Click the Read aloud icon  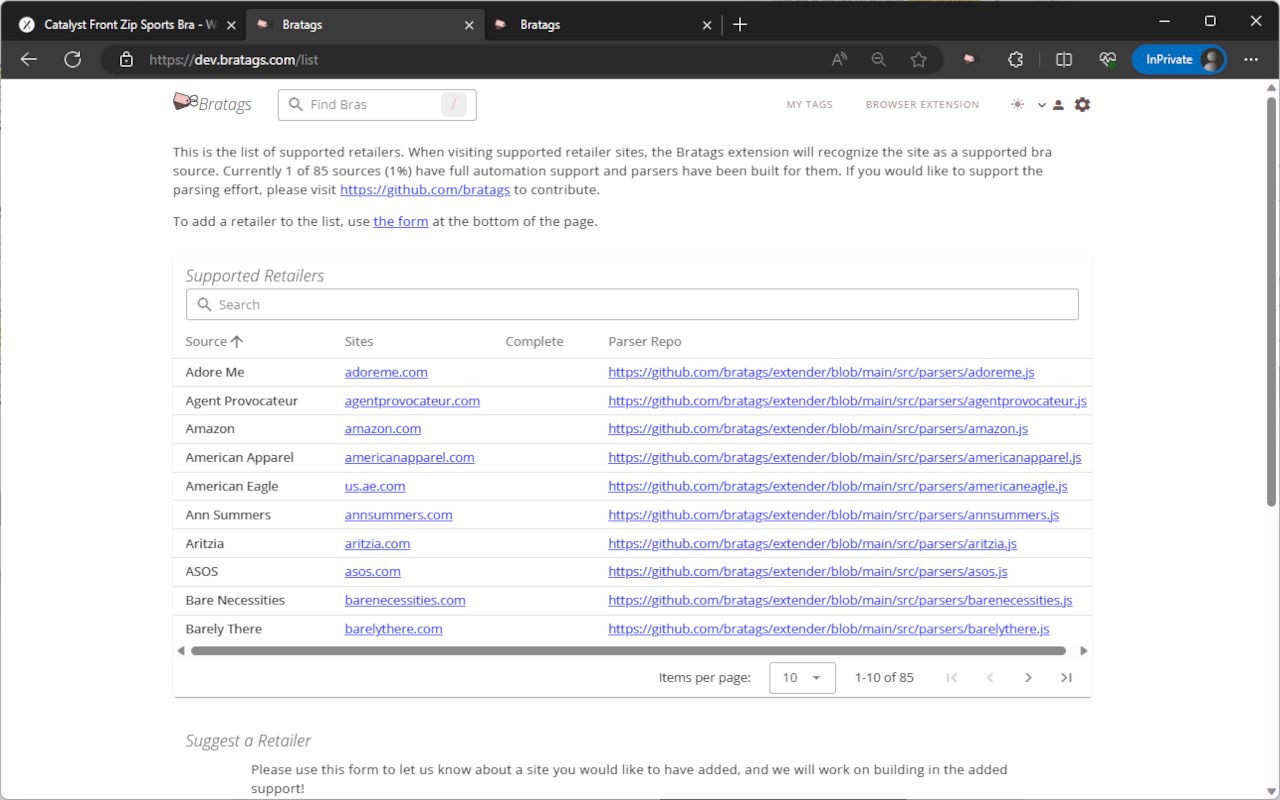pos(839,60)
